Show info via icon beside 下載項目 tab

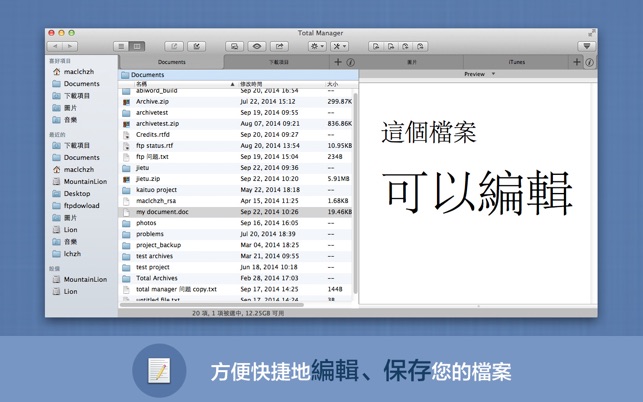click(x=350, y=62)
